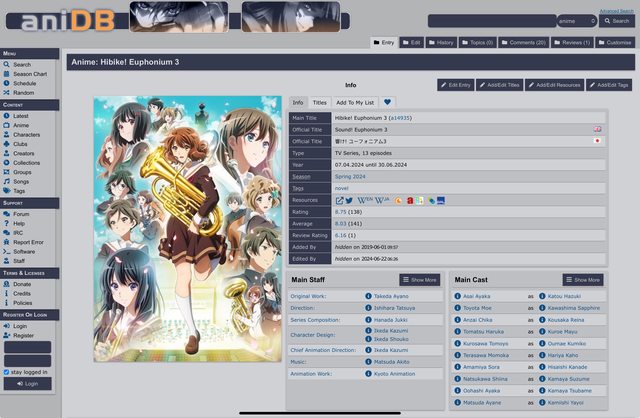
Task: Switch to the Entry tab
Action: [384, 42]
